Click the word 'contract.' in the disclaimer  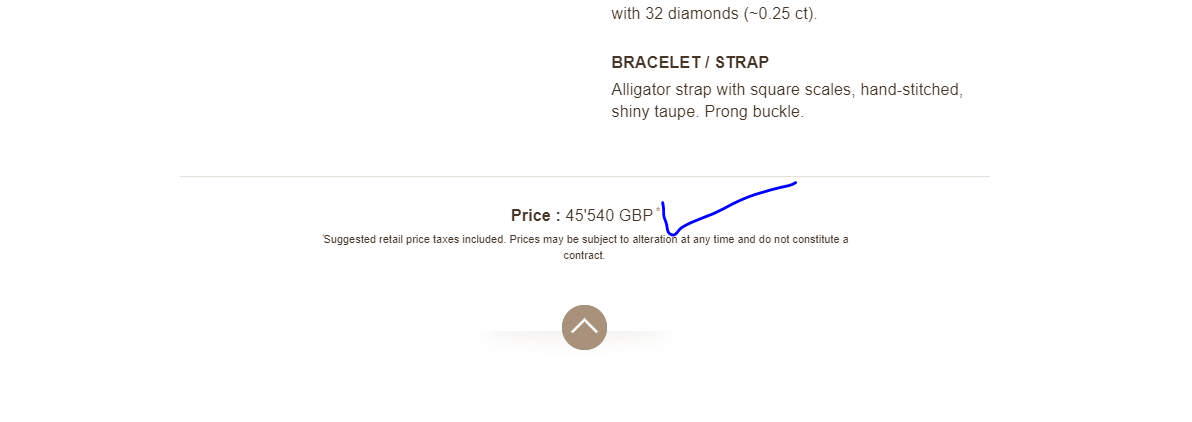584,255
